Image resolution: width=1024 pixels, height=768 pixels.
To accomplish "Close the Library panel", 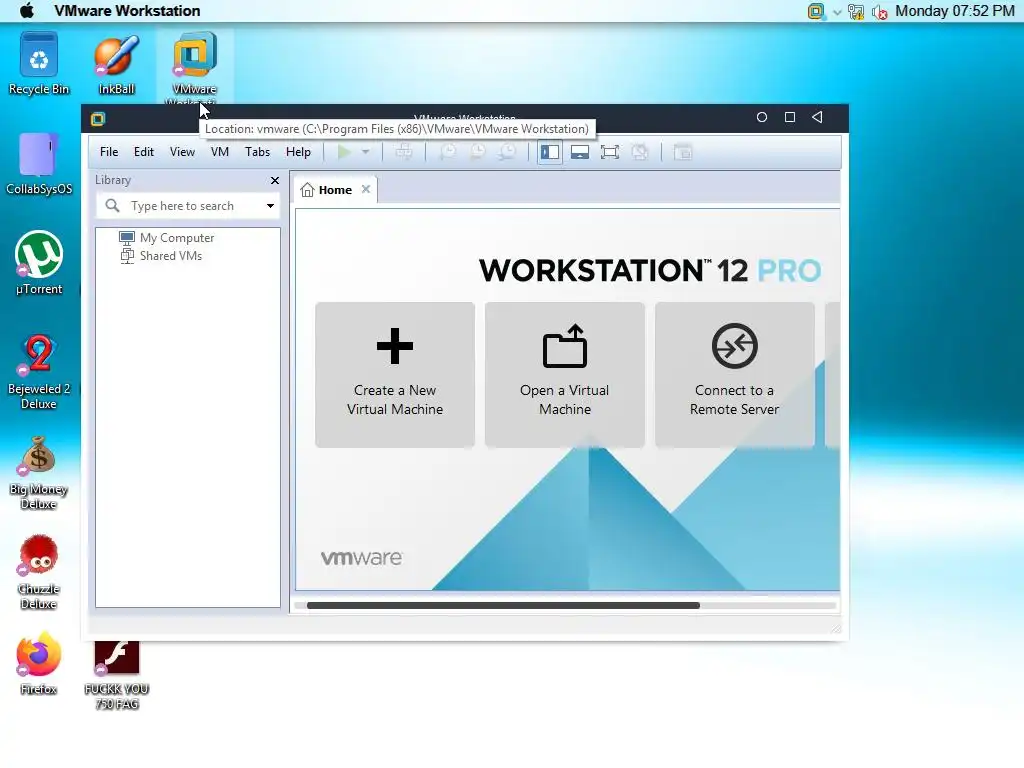I will [x=275, y=180].
